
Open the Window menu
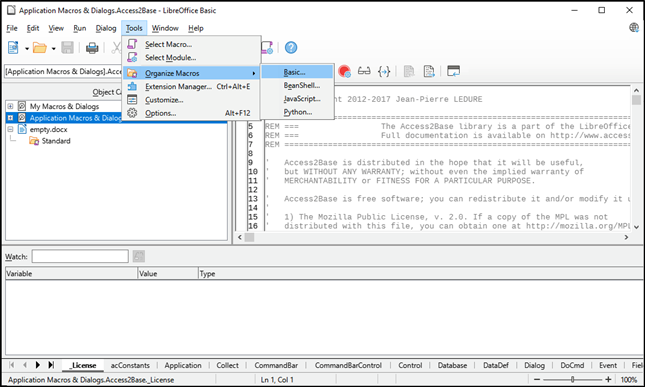pyautogui.click(x=165, y=28)
